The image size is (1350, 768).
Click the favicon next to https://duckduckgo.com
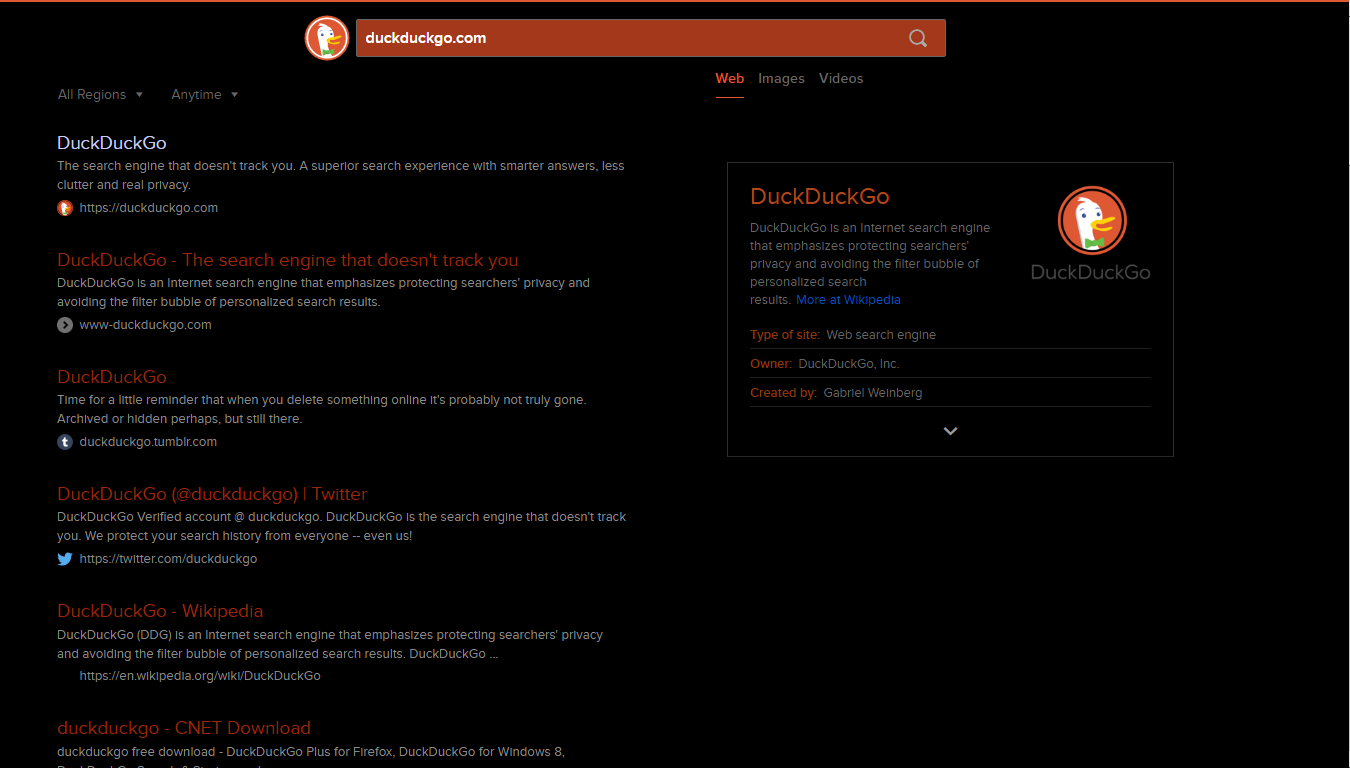coord(65,208)
